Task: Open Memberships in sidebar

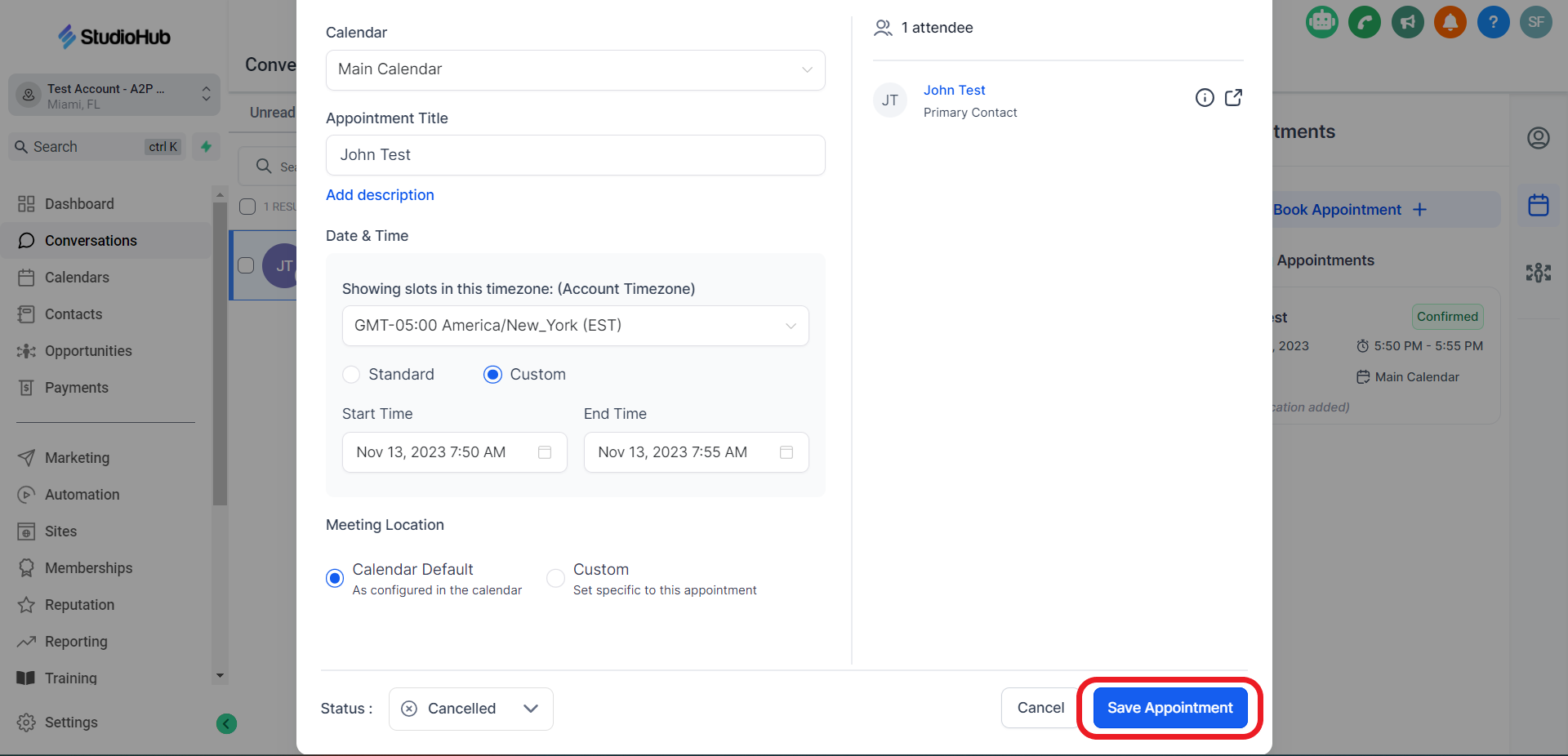Action: pos(88,568)
